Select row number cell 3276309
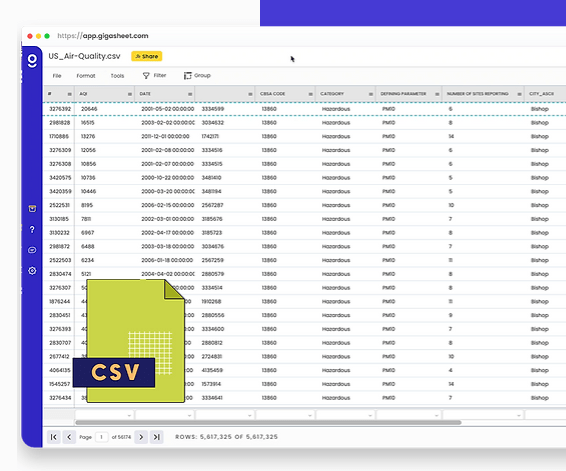The height and width of the screenshot is (471, 566). coord(60,150)
